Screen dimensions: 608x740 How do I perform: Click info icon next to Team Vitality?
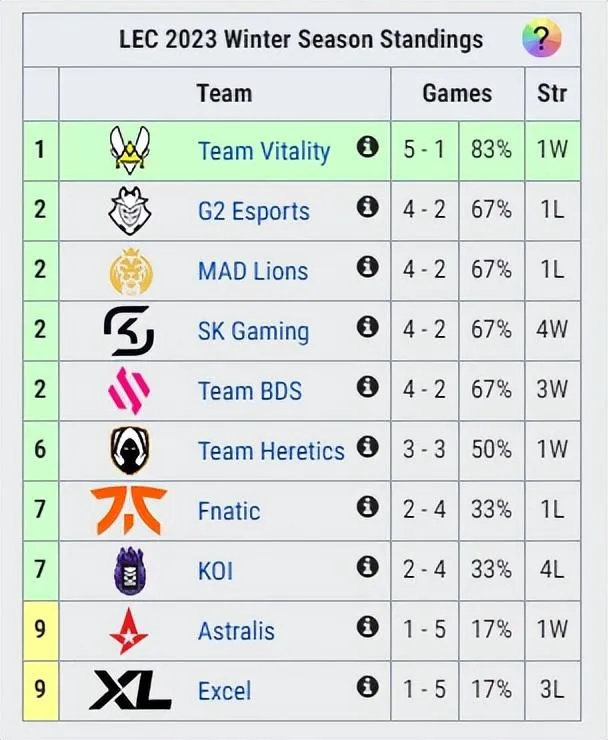368,147
